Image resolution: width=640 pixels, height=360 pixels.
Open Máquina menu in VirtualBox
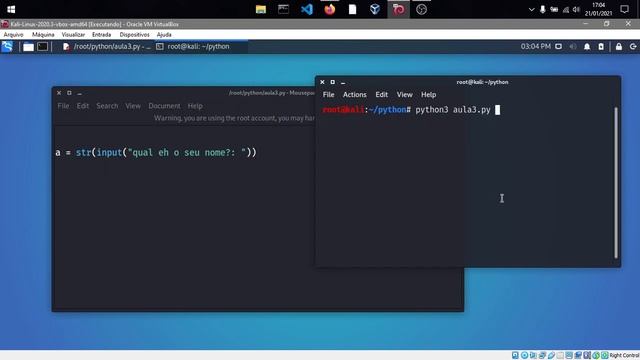pos(43,35)
